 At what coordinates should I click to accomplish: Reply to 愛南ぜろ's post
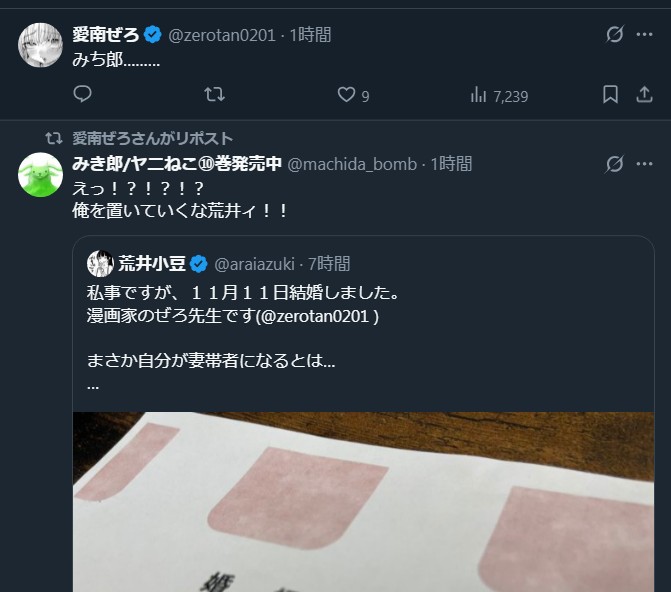tap(82, 94)
